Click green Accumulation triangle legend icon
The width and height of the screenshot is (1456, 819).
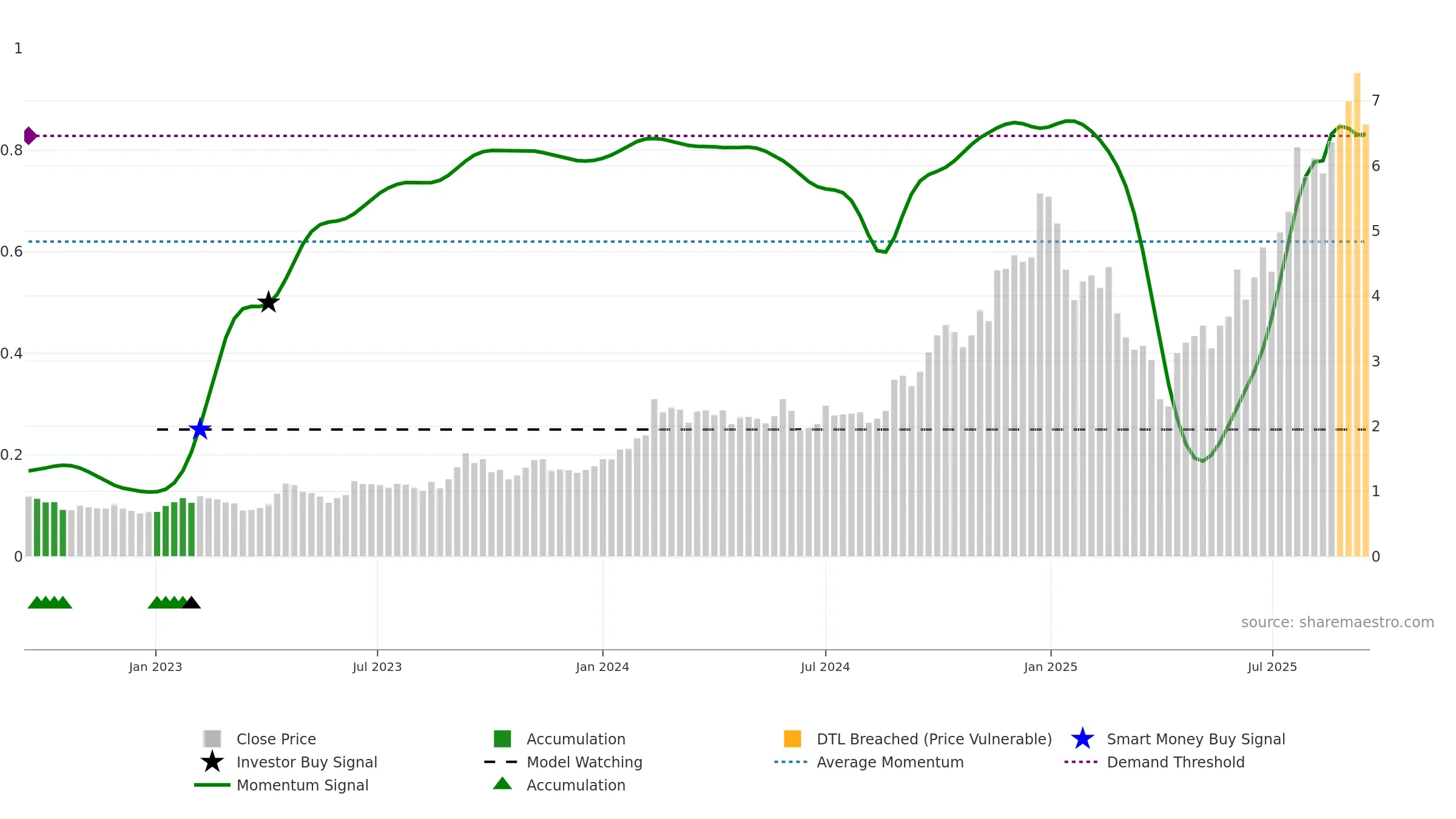coord(502,783)
